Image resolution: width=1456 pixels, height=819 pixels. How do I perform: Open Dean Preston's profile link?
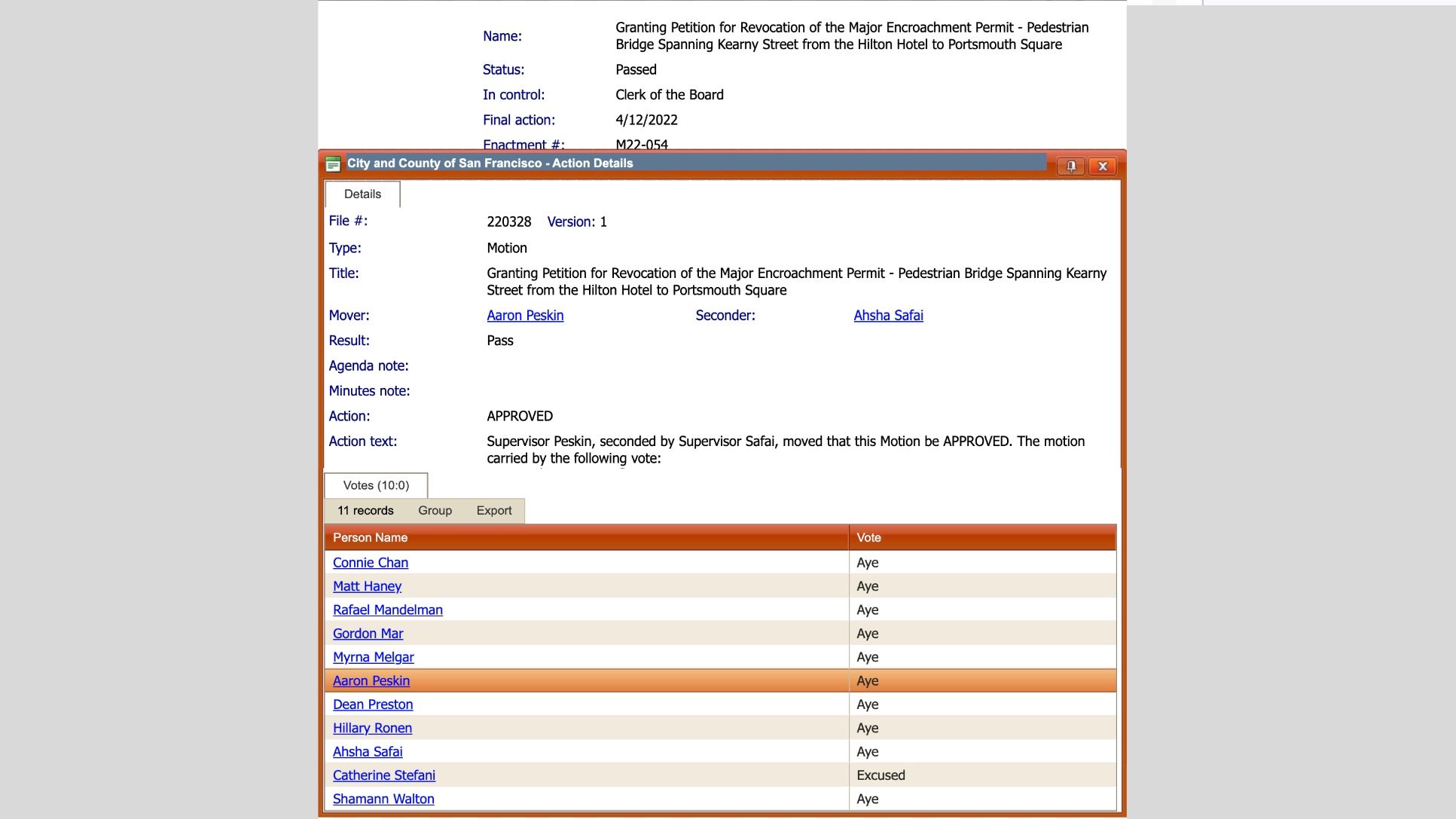[x=373, y=704]
